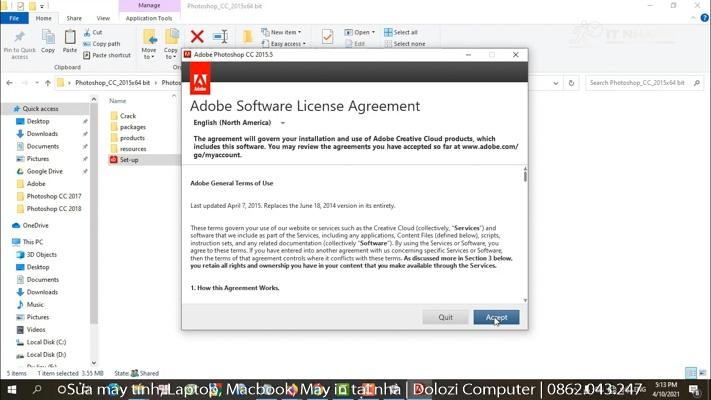Click the Search Photoshop_CC_2015x64 bit field
The height and width of the screenshot is (400, 711).
643,83
